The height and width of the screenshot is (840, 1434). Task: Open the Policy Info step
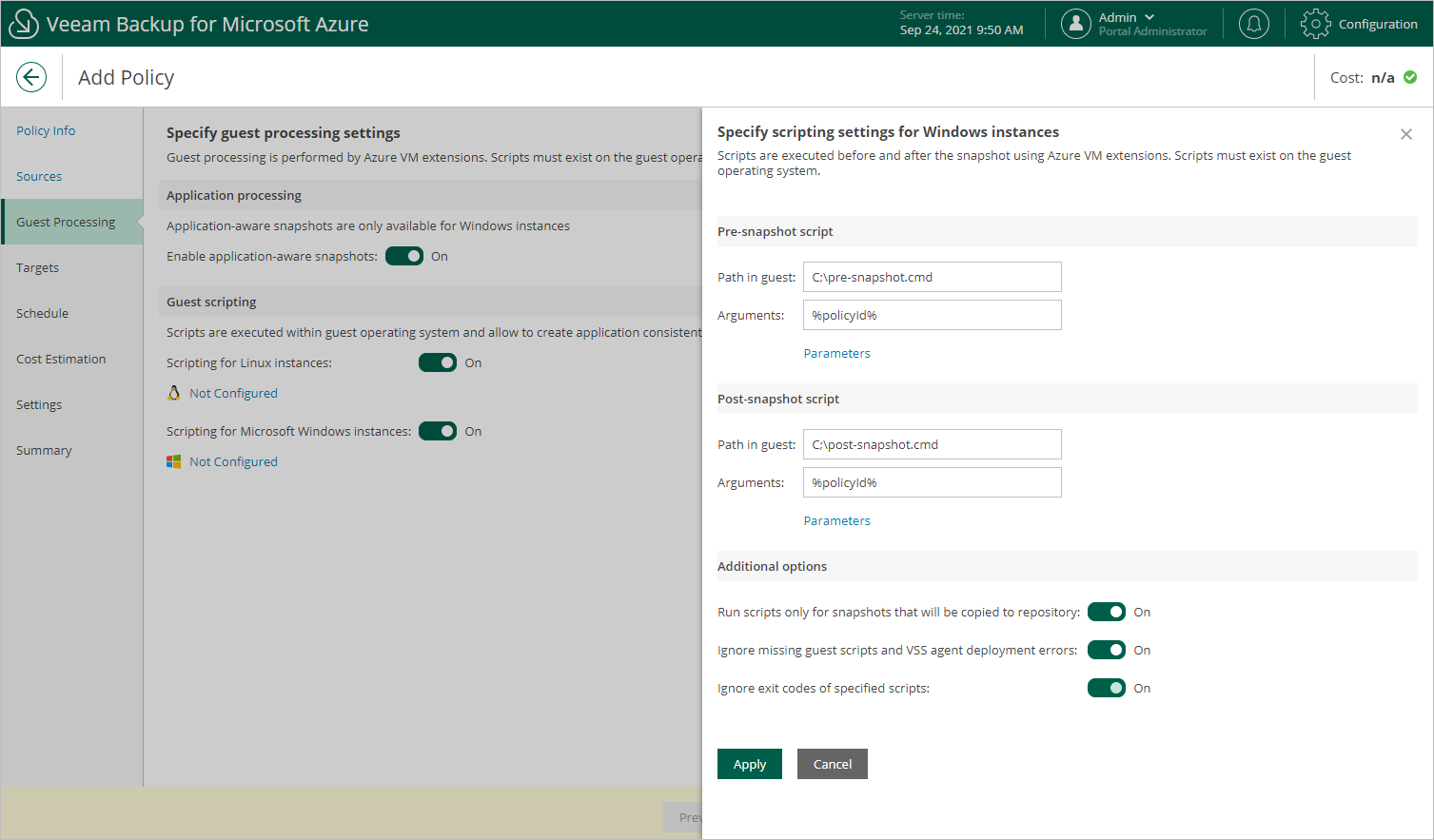pos(46,130)
